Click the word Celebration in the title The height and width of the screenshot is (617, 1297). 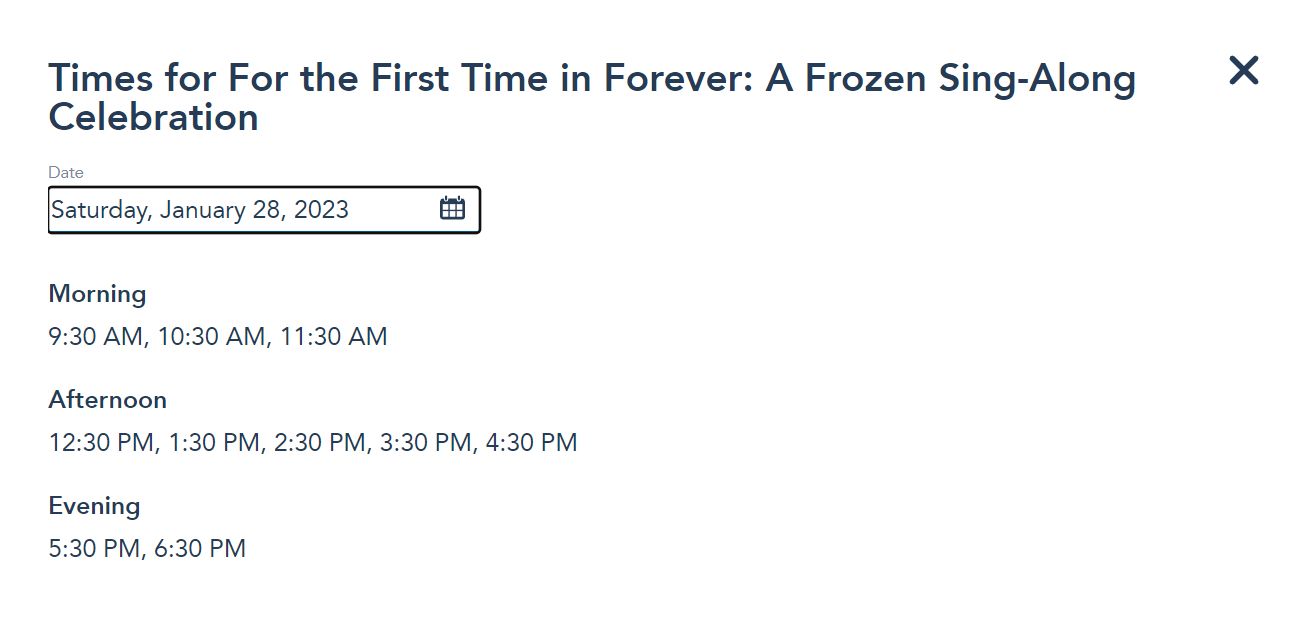pos(153,118)
